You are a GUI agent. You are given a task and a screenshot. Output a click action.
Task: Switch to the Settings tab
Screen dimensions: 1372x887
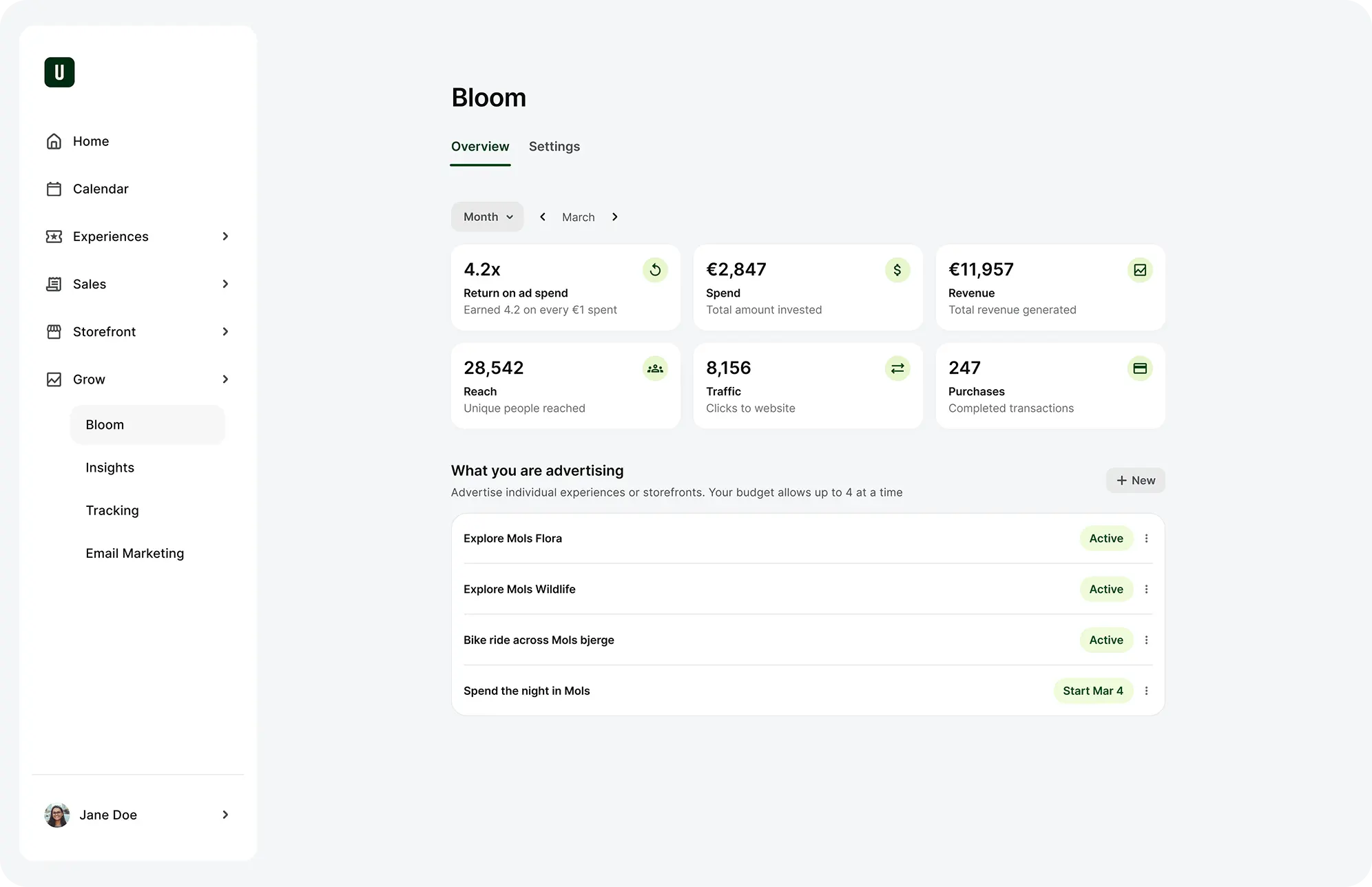(554, 147)
